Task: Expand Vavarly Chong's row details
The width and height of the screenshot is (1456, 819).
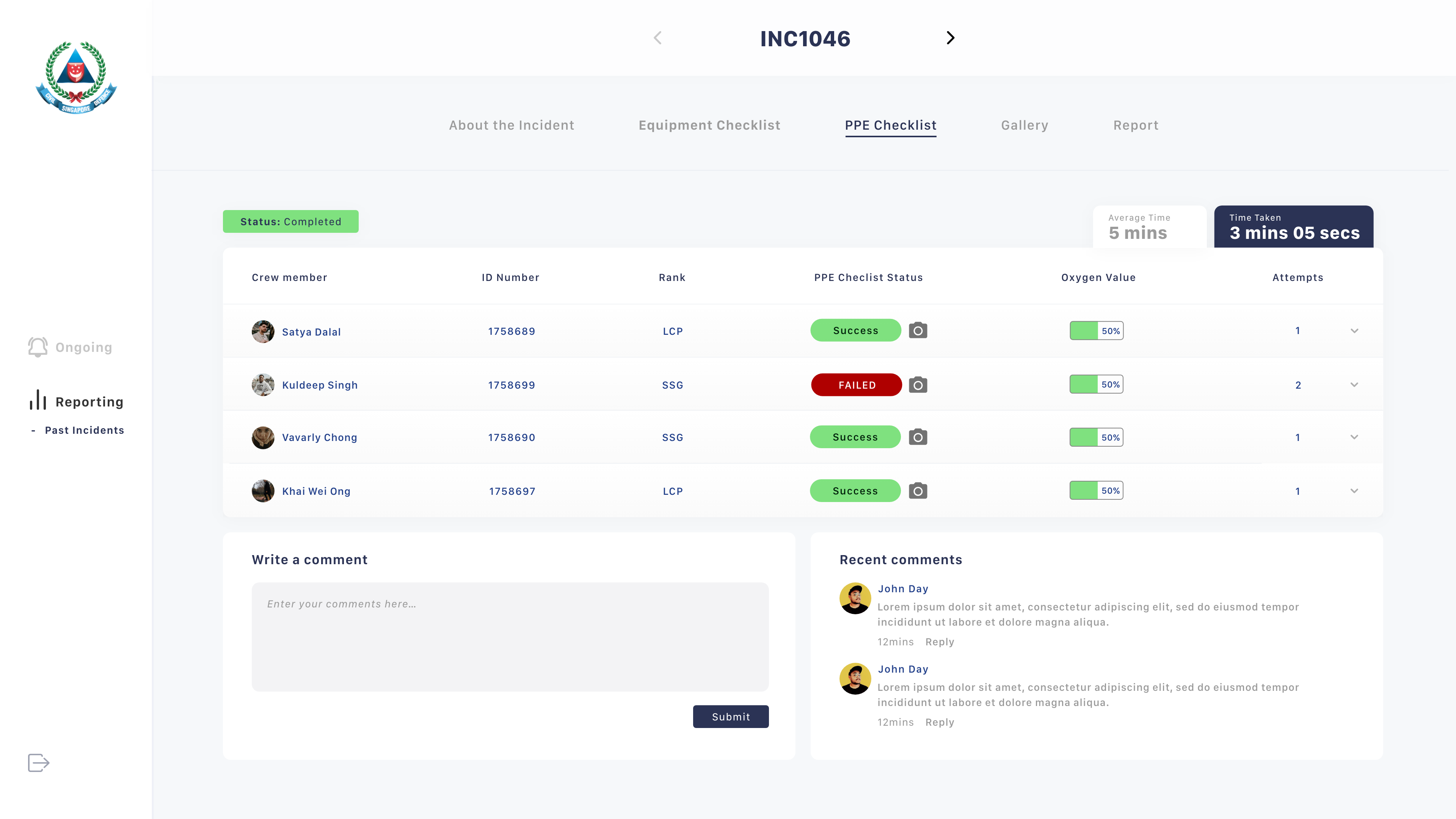Action: click(1354, 437)
